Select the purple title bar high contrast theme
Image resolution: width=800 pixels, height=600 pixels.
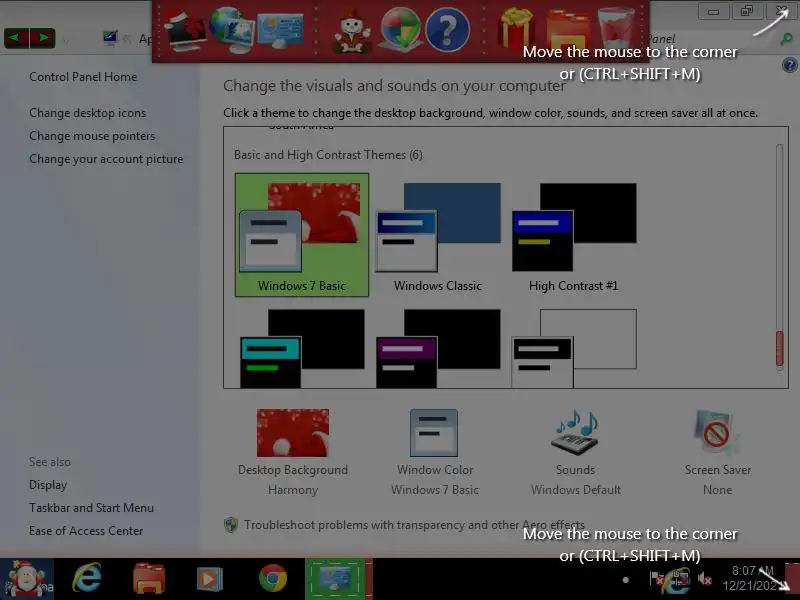pos(438,348)
